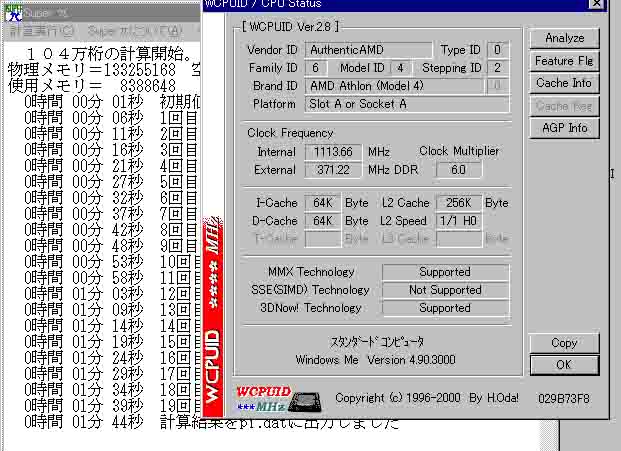
Task: Click the final 01分 44秒 result line
Action: [212, 422]
